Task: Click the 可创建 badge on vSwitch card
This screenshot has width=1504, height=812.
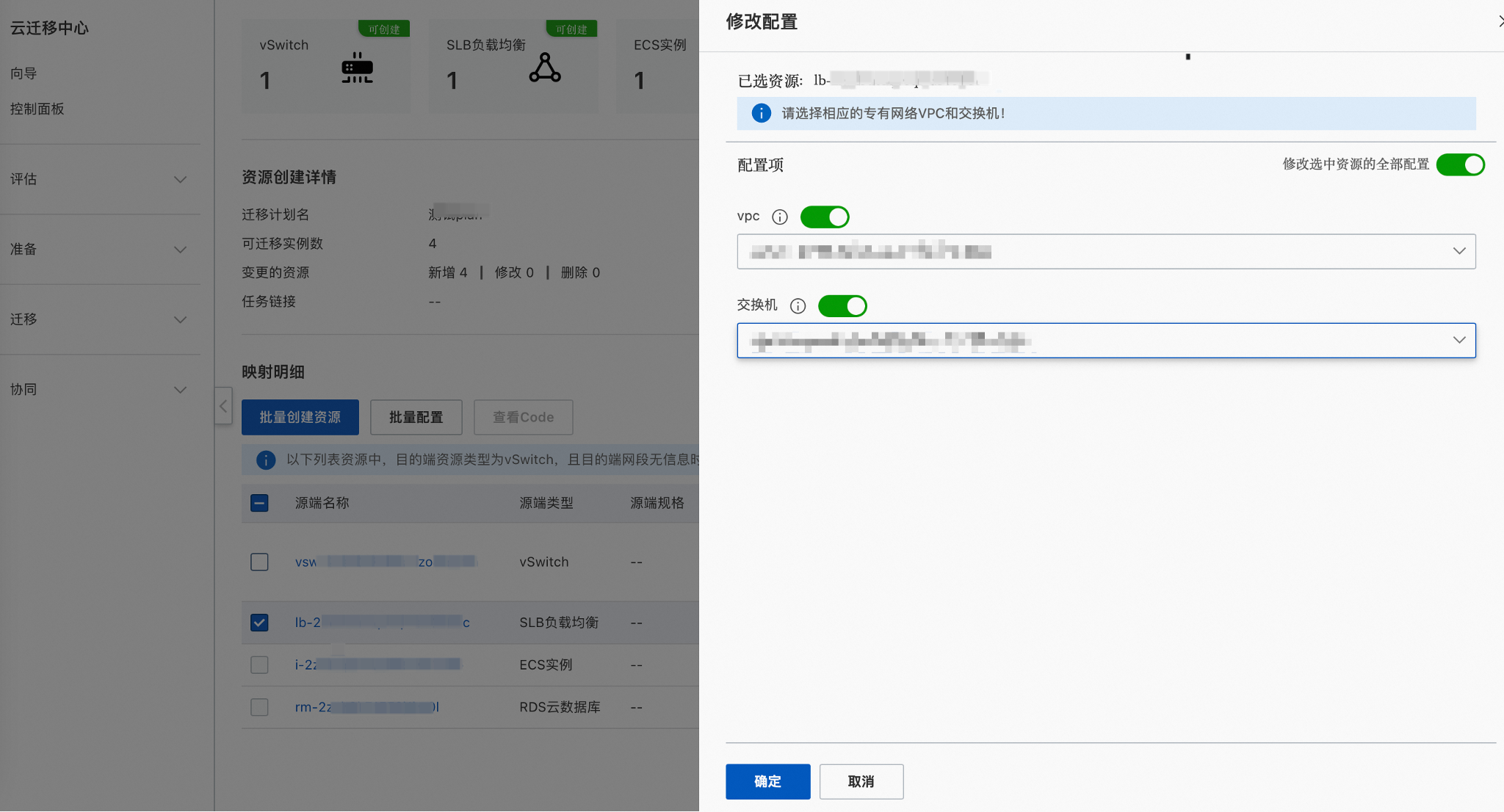Action: 384,29
